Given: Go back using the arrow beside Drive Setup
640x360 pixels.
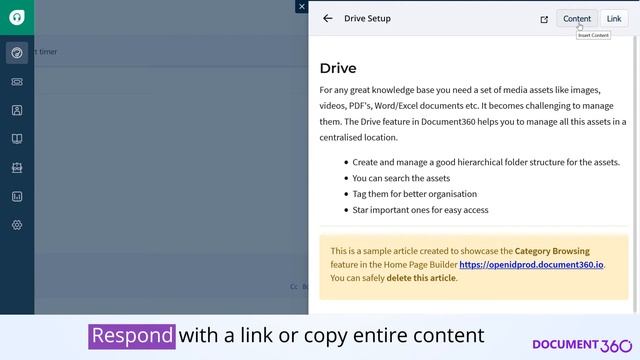Looking at the screenshot, I should coord(328,18).
